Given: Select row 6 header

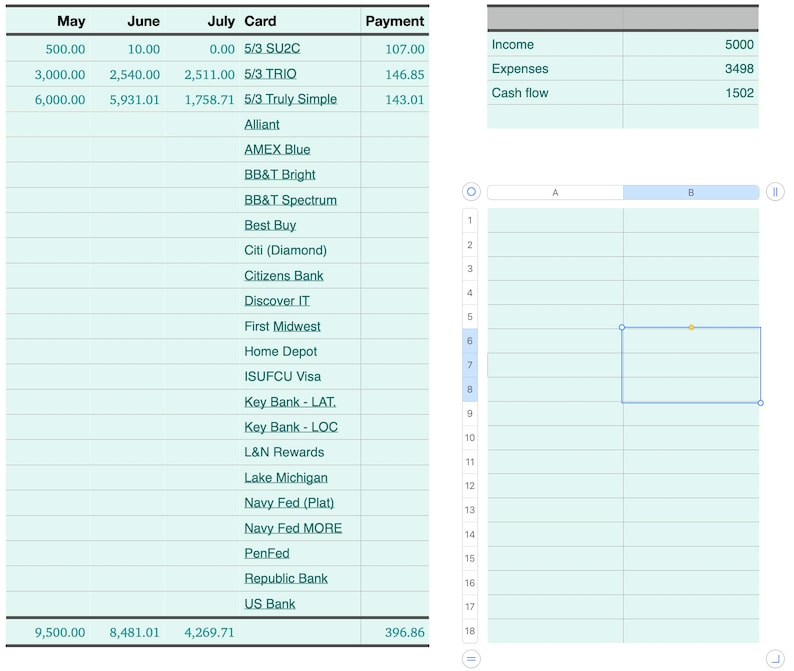Looking at the screenshot, I should [470, 341].
